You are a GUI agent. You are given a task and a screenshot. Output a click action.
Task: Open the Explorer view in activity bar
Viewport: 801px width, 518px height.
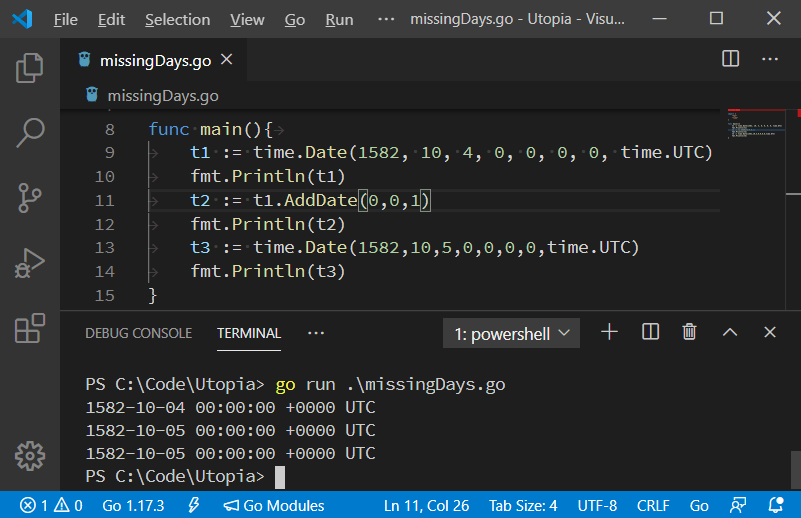coord(30,67)
